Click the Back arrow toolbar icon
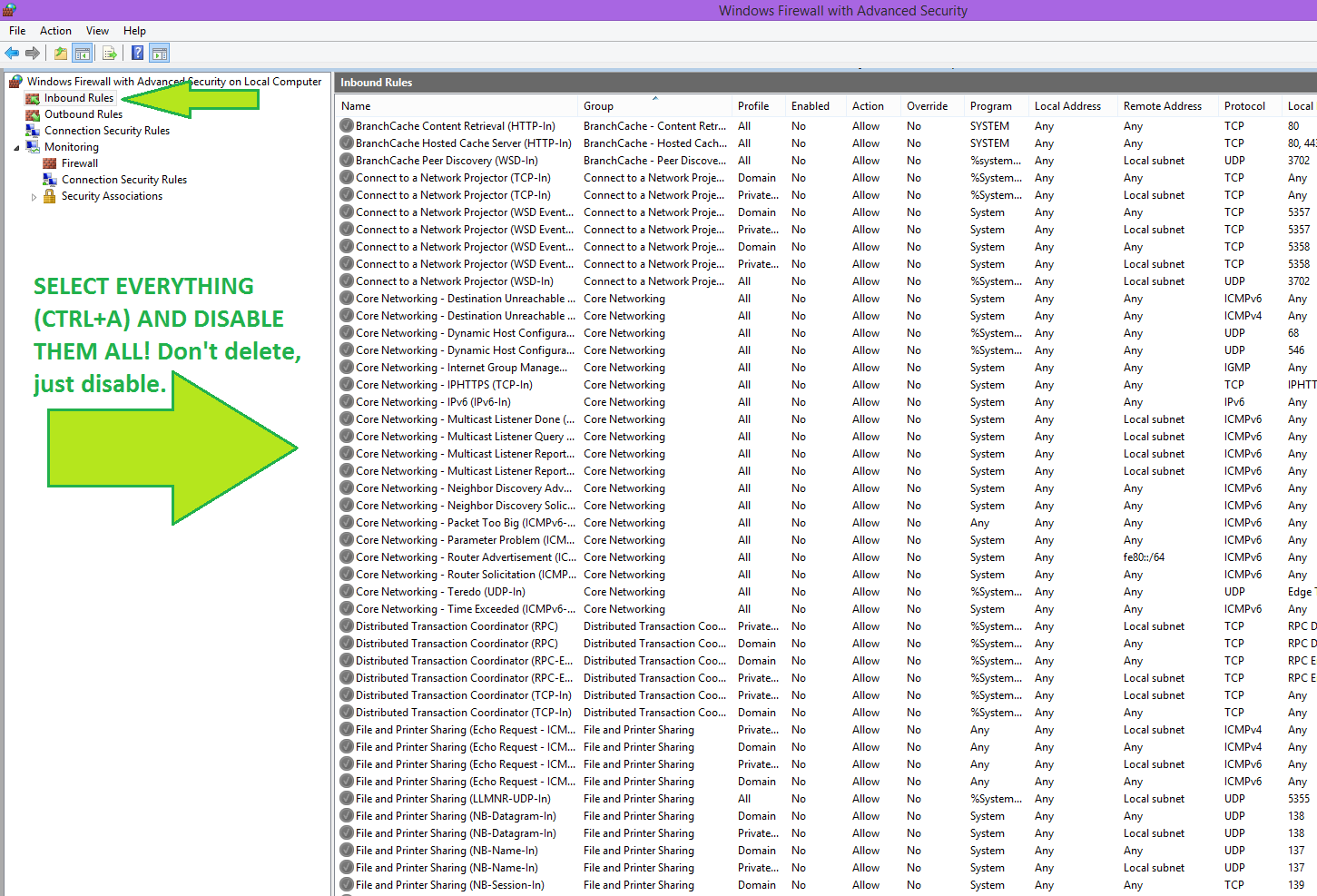Viewport: 1317px width, 896px height. point(12,54)
